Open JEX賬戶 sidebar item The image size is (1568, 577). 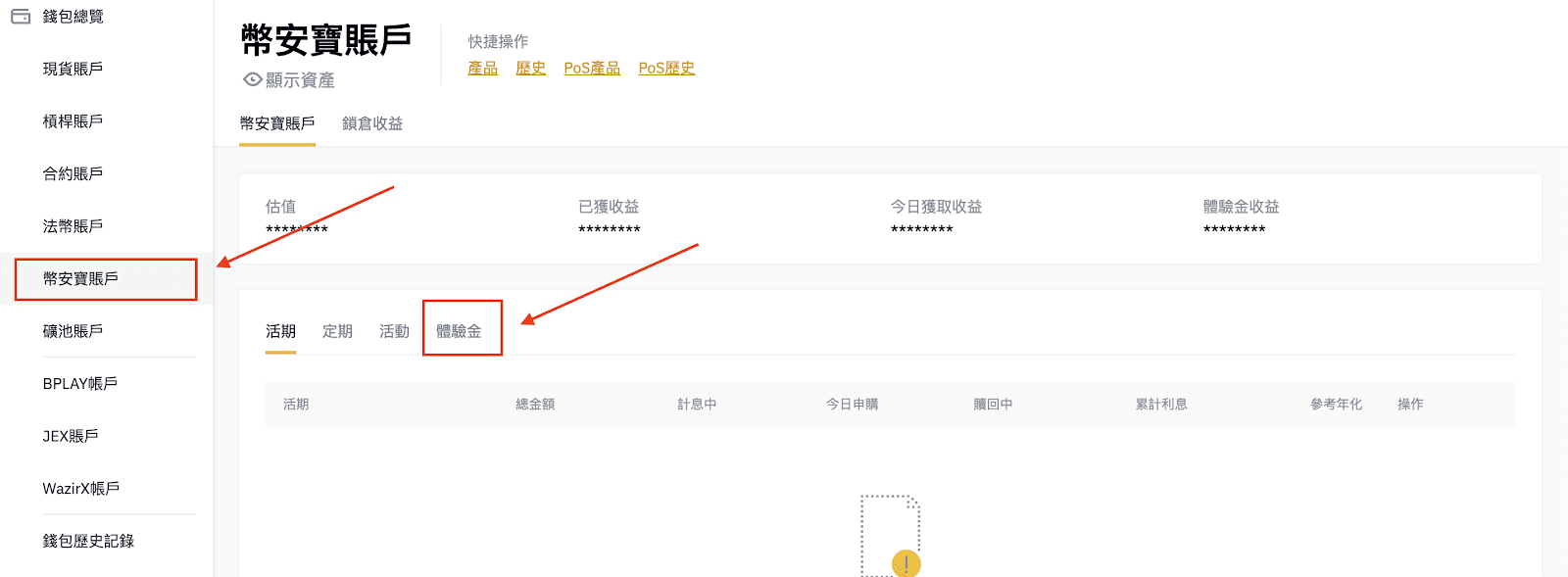click(71, 436)
